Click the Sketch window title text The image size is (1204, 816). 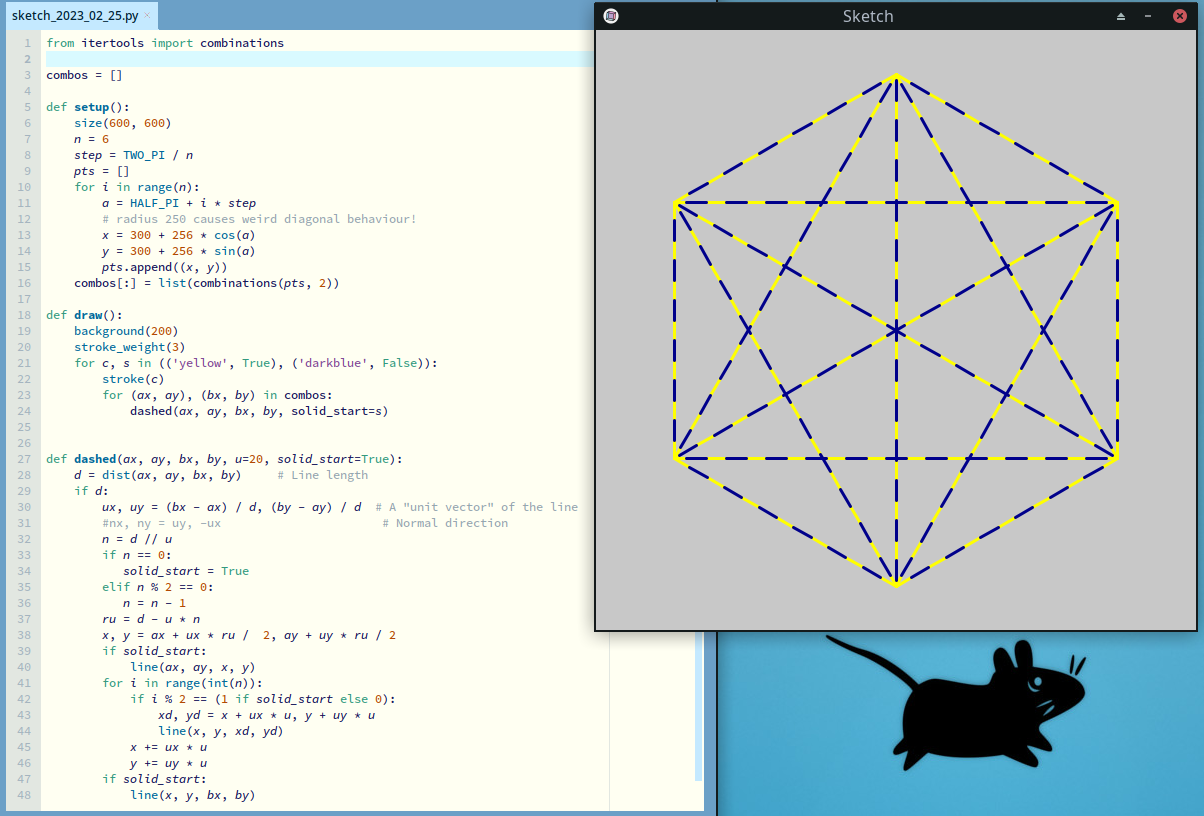tap(867, 16)
